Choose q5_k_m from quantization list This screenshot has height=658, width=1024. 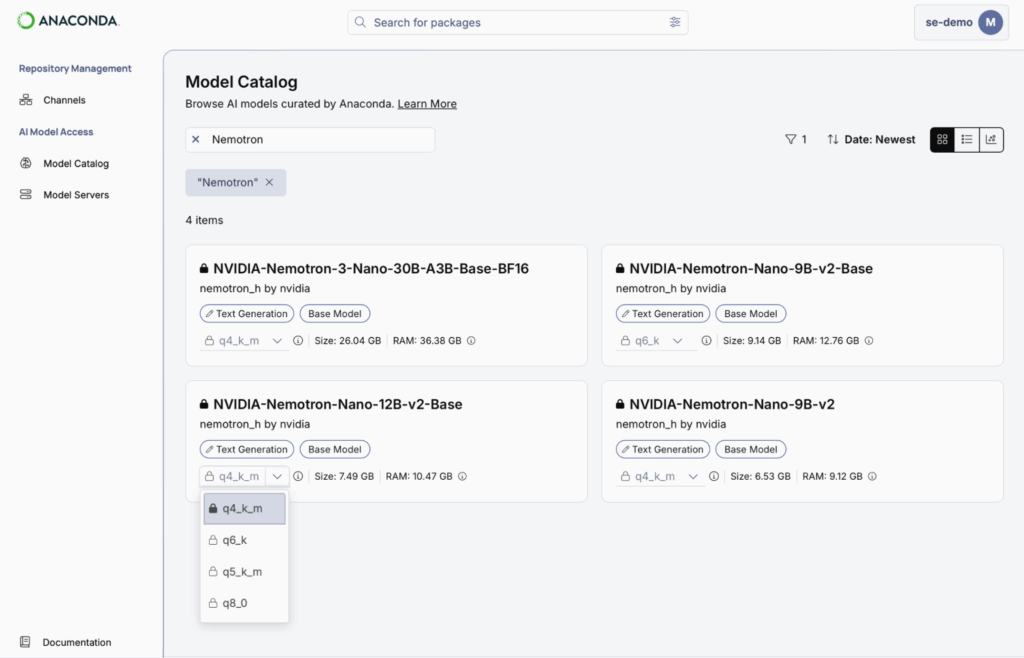click(242, 572)
